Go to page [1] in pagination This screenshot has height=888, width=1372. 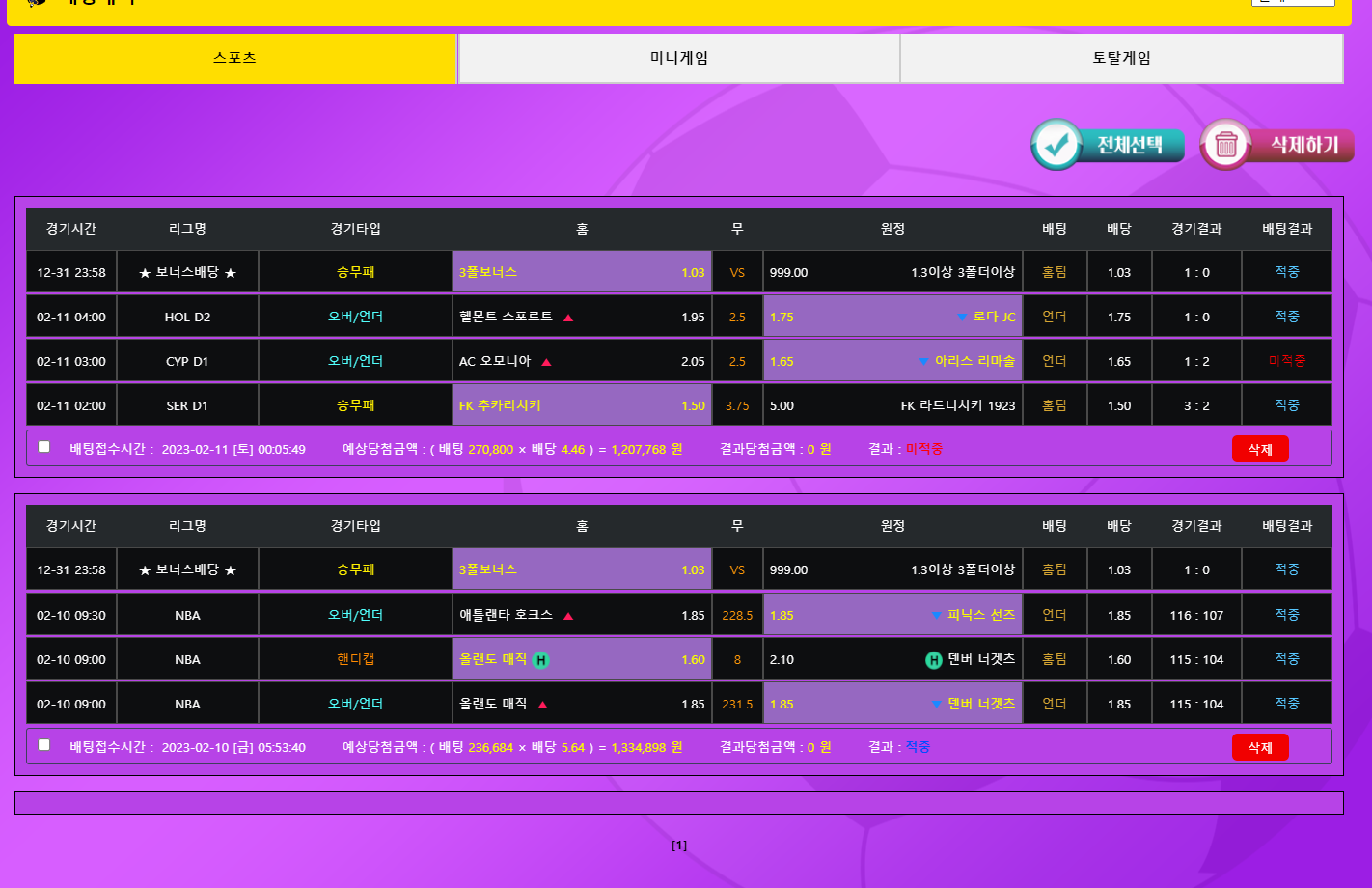click(679, 846)
